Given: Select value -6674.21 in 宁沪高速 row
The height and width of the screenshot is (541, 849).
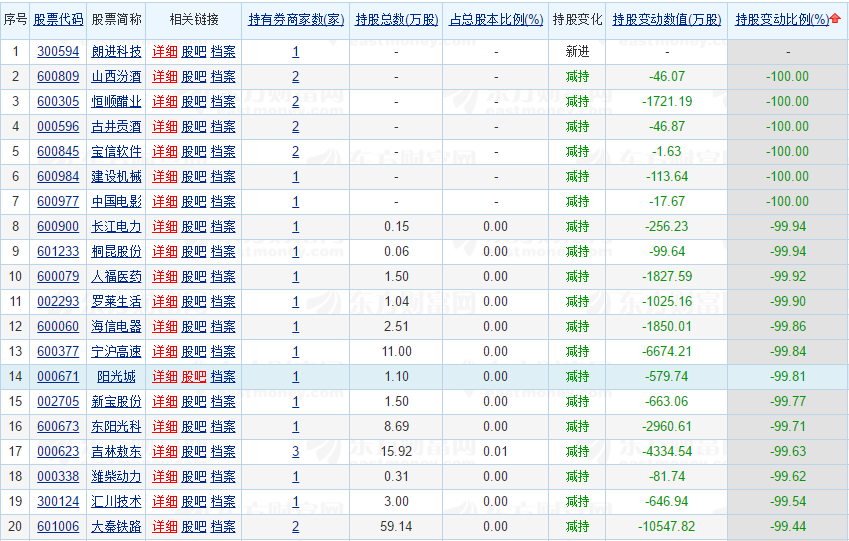Looking at the screenshot, I should pyautogui.click(x=667, y=351).
